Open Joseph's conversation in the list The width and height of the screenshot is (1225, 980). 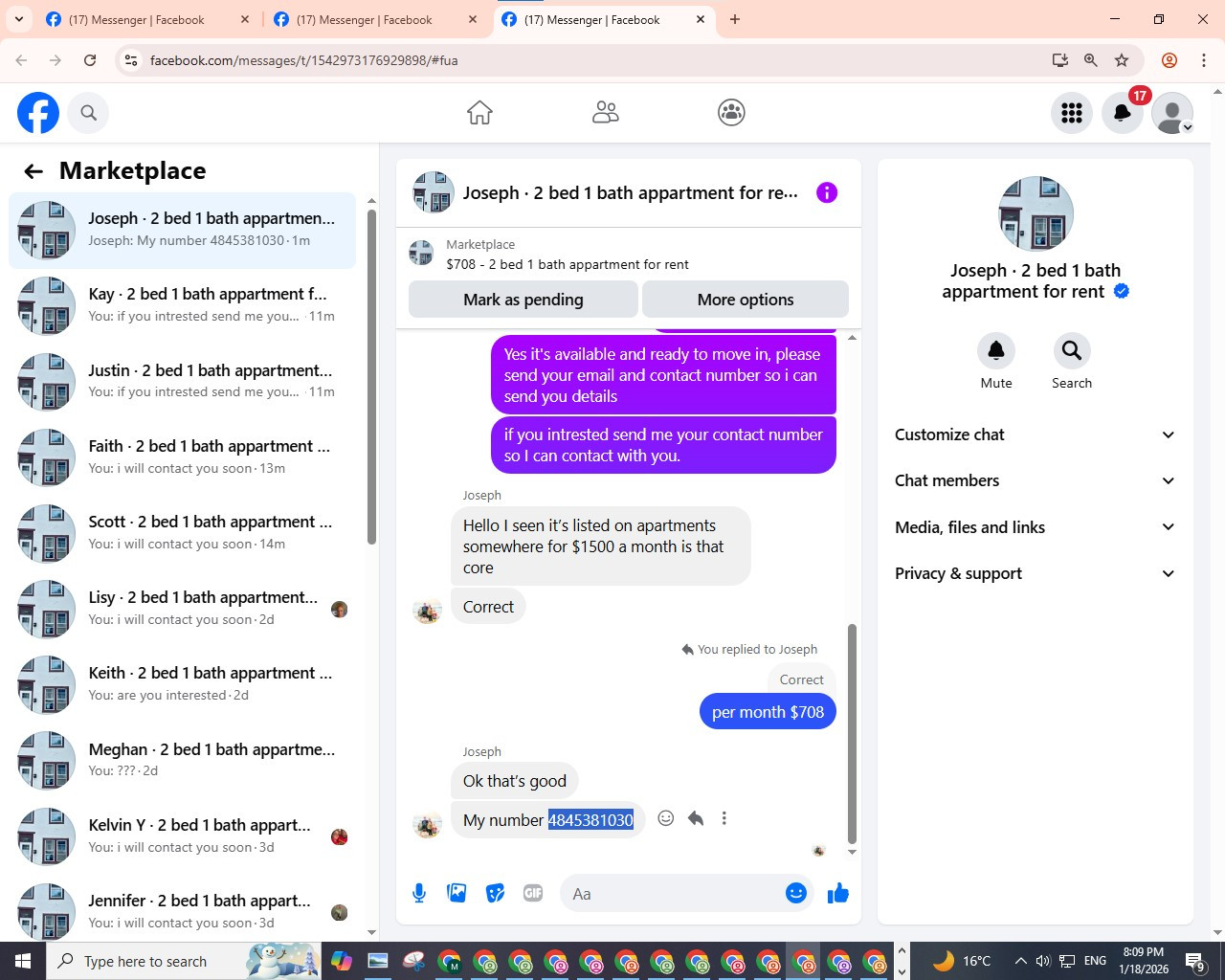[182, 231]
